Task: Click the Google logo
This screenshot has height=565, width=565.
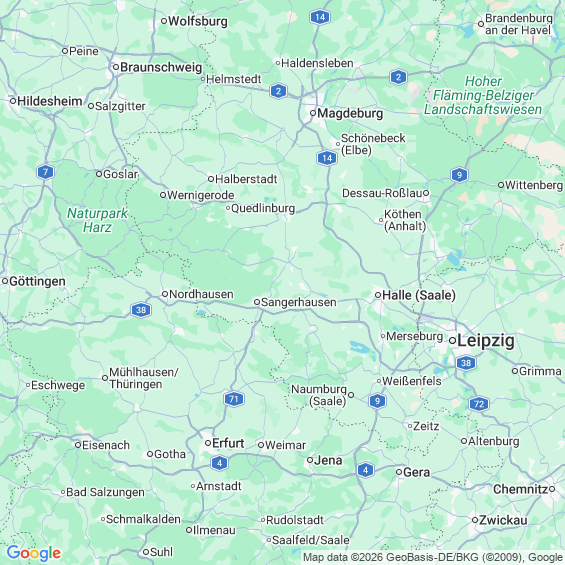Action: (x=34, y=553)
